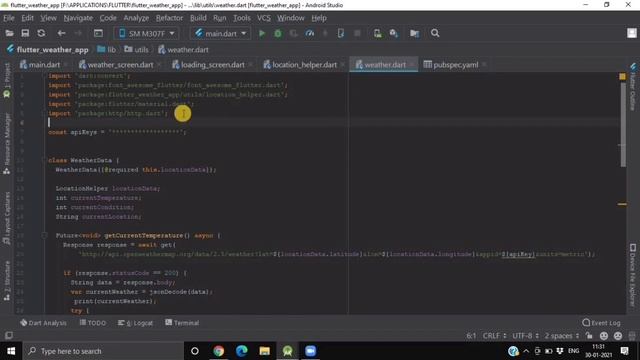The width and height of the screenshot is (640, 360).
Task: Click the editor vertical scrollbar thumb
Action: pos(623,124)
